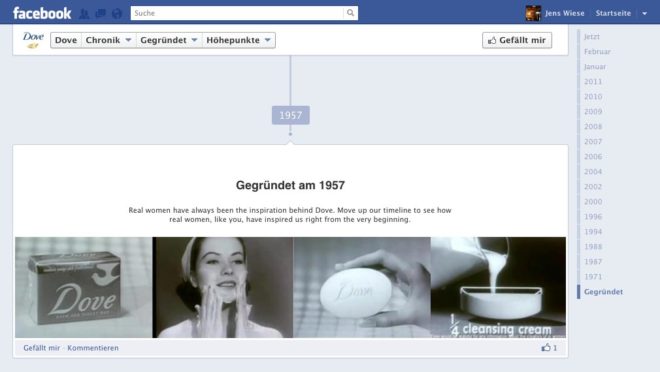Jump to 2011 in timeline sidebar
Screen dimensions: 660x372
pos(593,82)
